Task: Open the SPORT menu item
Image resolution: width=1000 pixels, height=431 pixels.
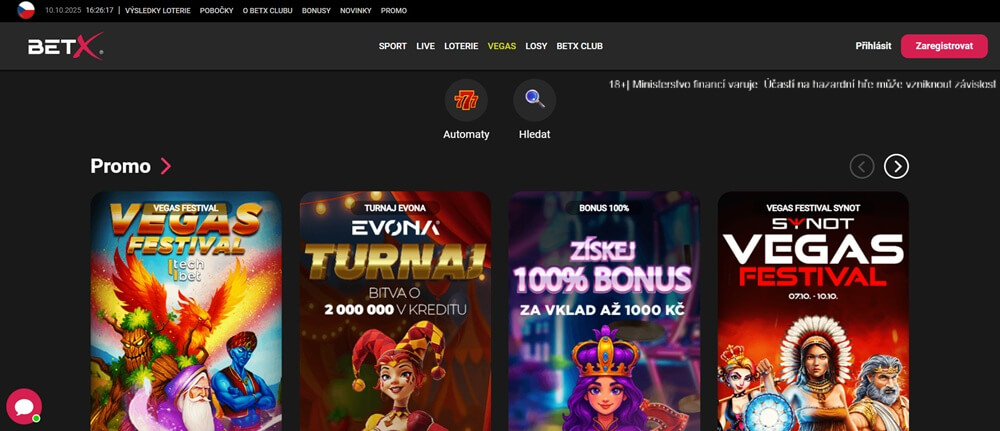Action: [x=393, y=46]
